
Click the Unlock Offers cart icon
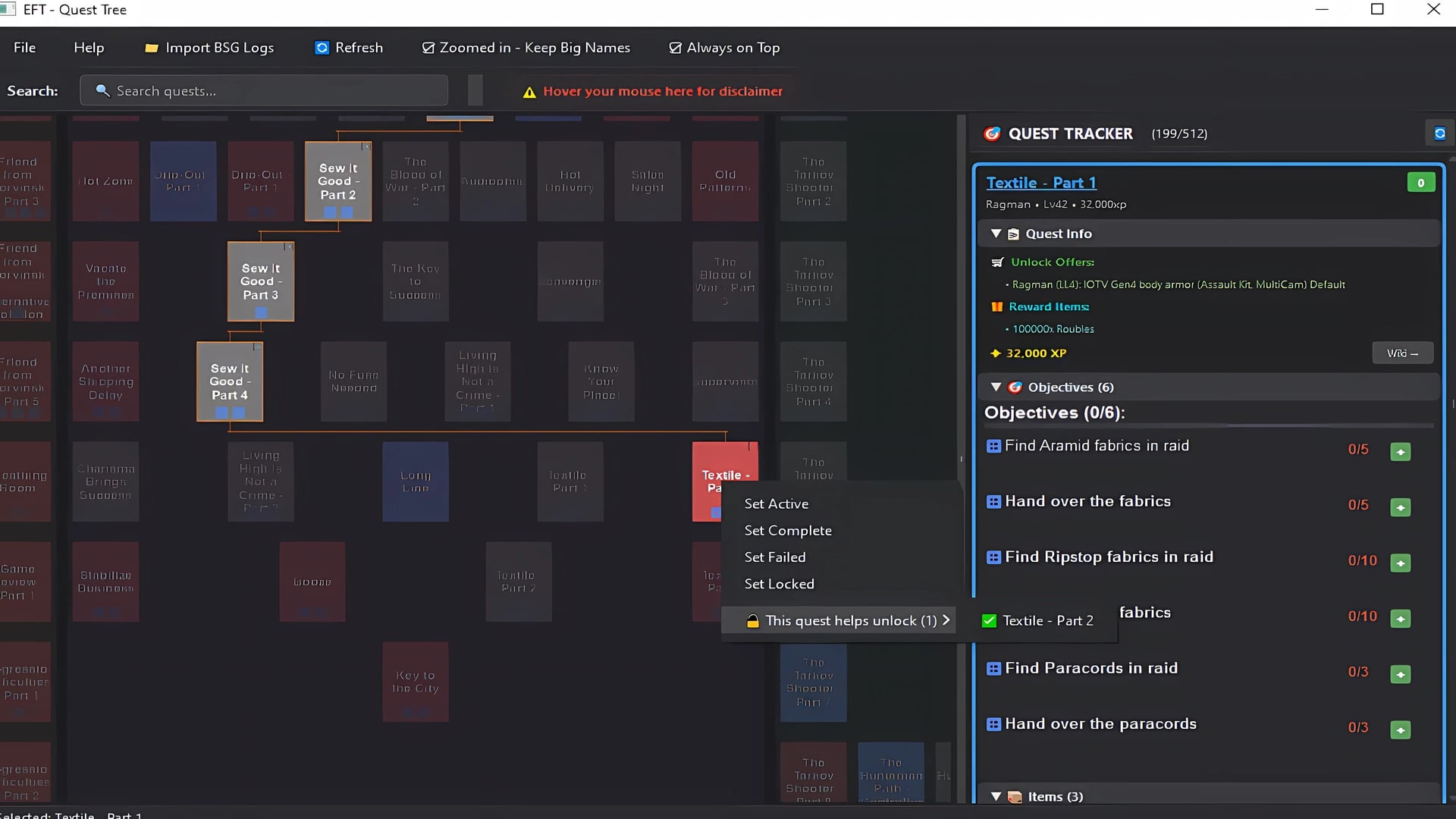pyautogui.click(x=997, y=262)
